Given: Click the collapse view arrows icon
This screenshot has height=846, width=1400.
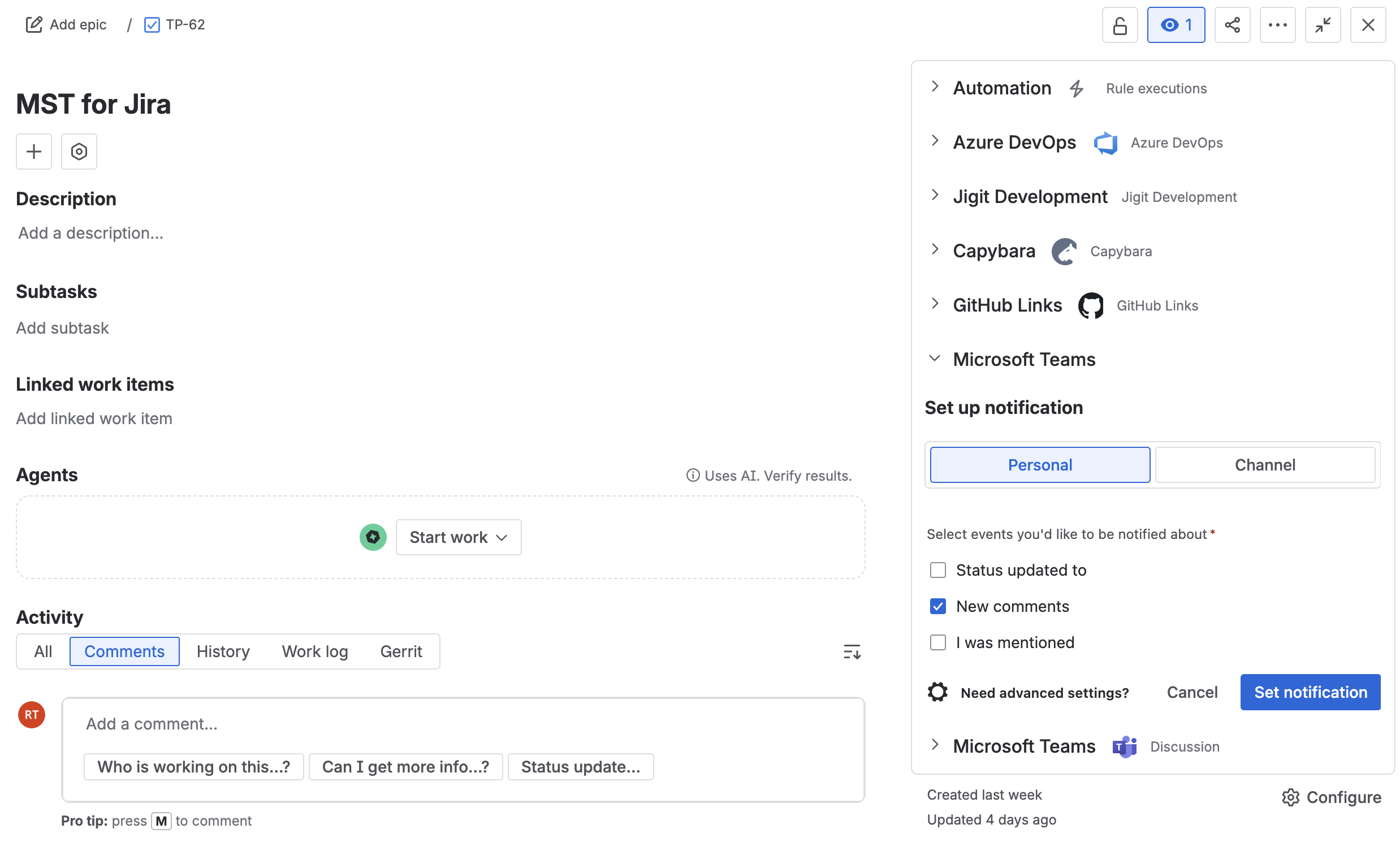Looking at the screenshot, I should point(1323,25).
